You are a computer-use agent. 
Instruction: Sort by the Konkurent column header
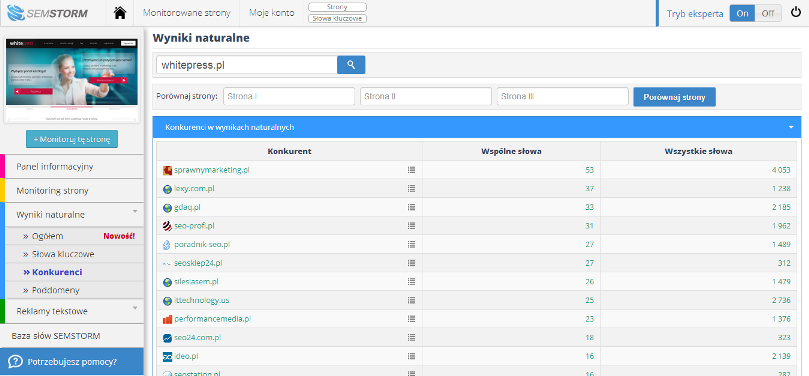(x=289, y=151)
